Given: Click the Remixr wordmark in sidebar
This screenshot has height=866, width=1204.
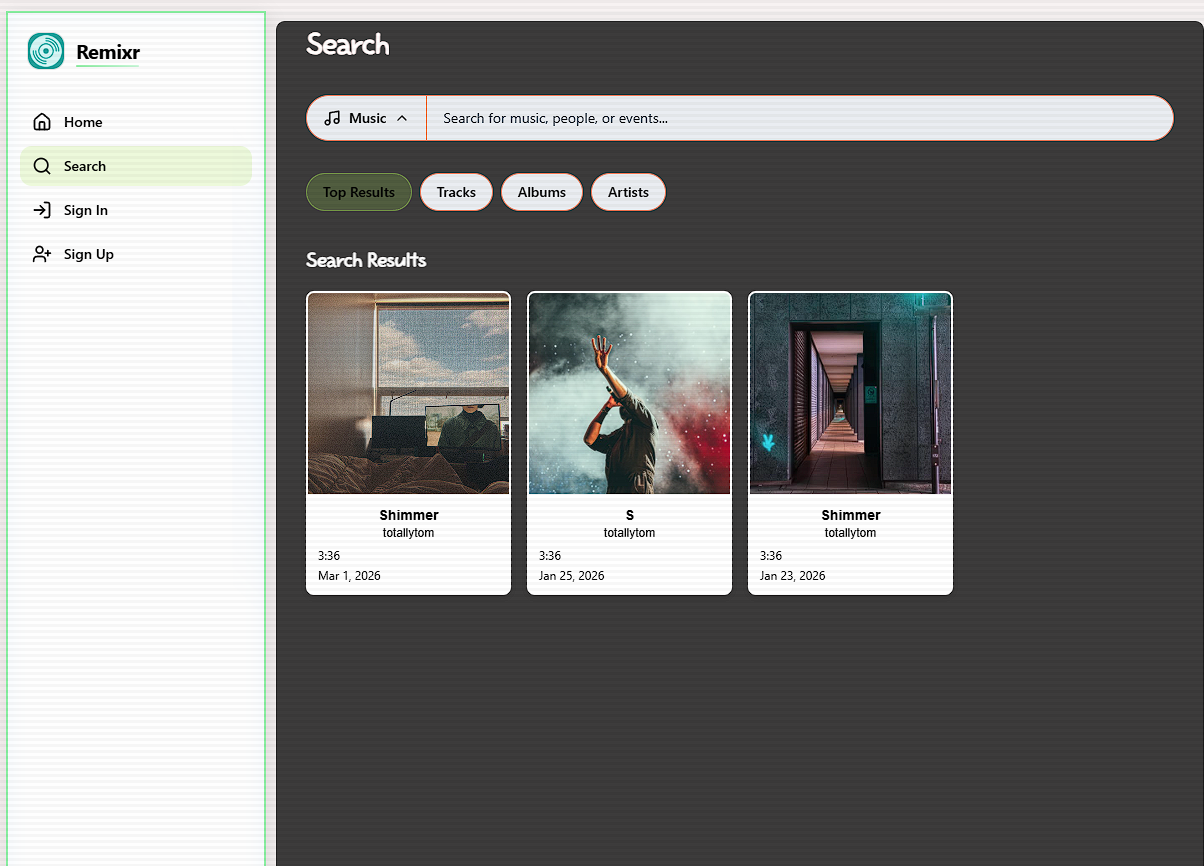Looking at the screenshot, I should coord(107,52).
